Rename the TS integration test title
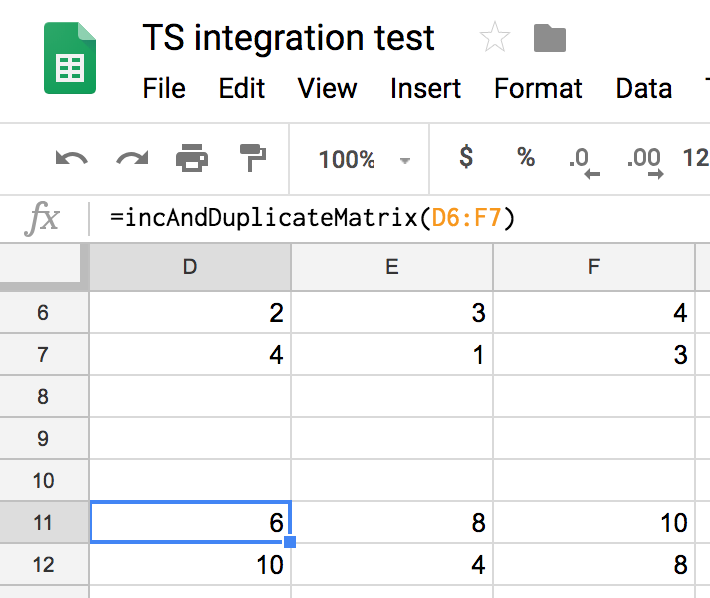The height and width of the screenshot is (598, 710). click(288, 38)
